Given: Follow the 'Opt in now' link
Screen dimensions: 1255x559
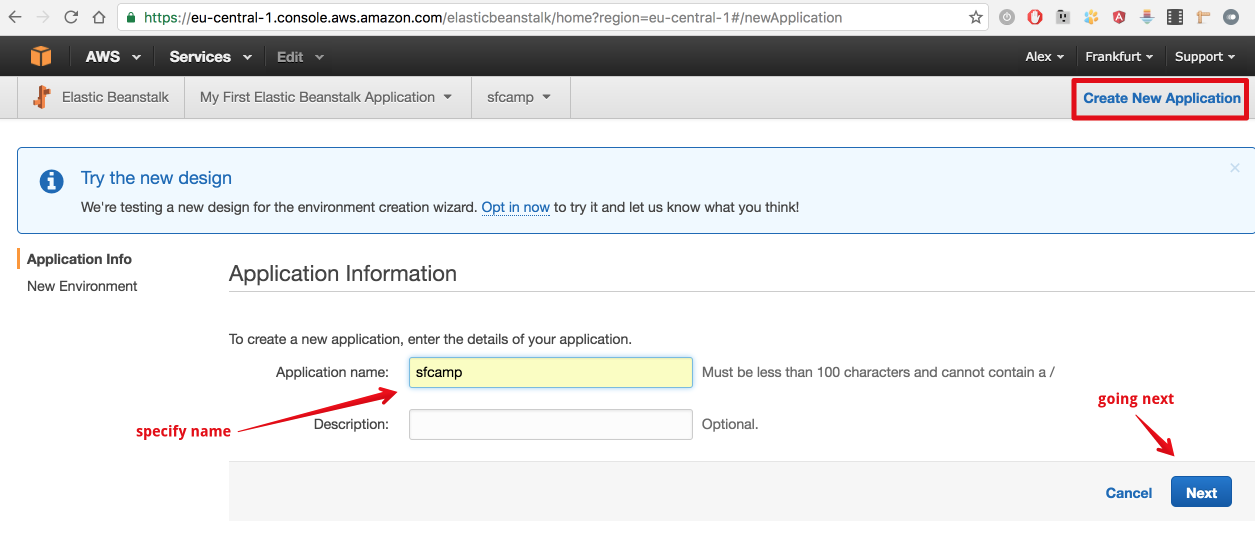Looking at the screenshot, I should (515, 207).
